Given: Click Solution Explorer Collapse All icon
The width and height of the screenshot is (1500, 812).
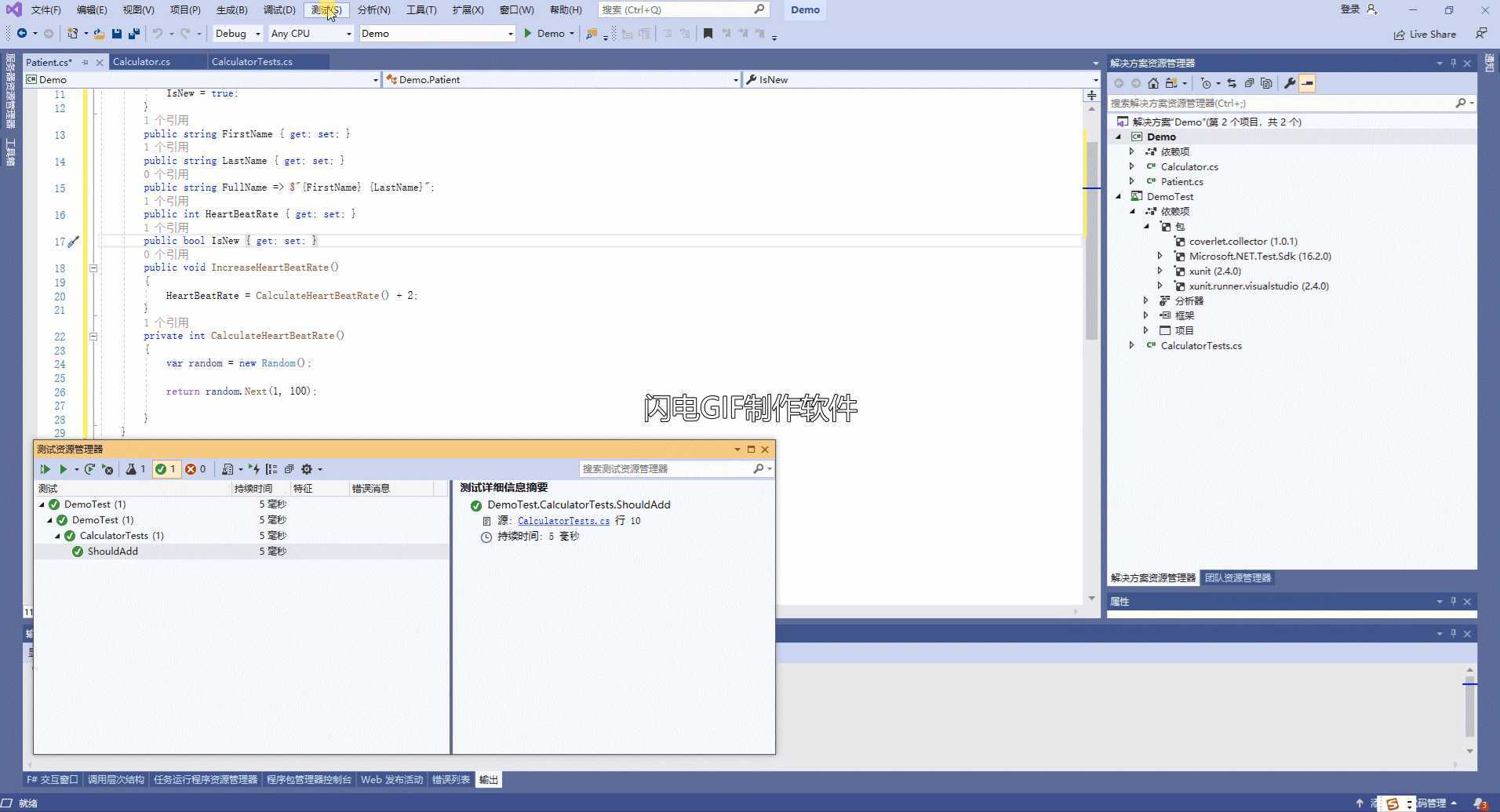Looking at the screenshot, I should point(1249,83).
